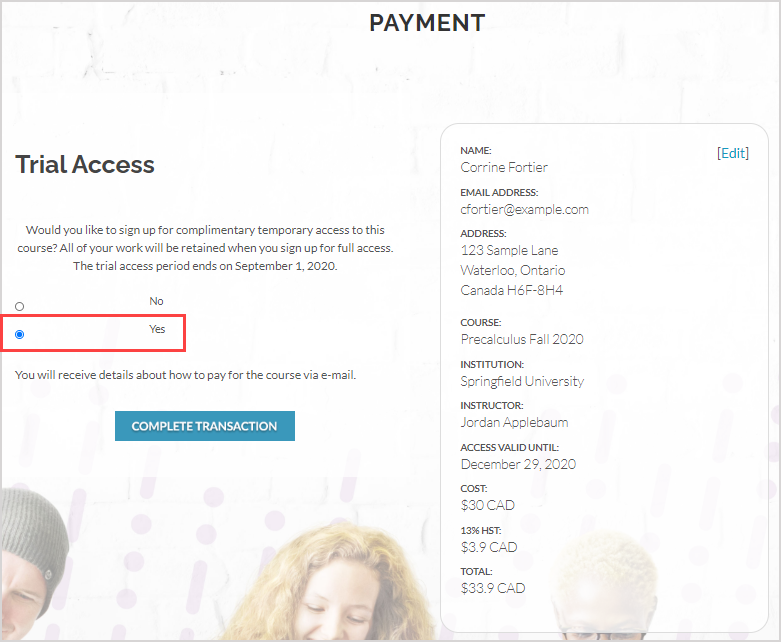Screen dimensions: 781x642
Task: Click the December 29, 2020 date
Action: point(518,464)
